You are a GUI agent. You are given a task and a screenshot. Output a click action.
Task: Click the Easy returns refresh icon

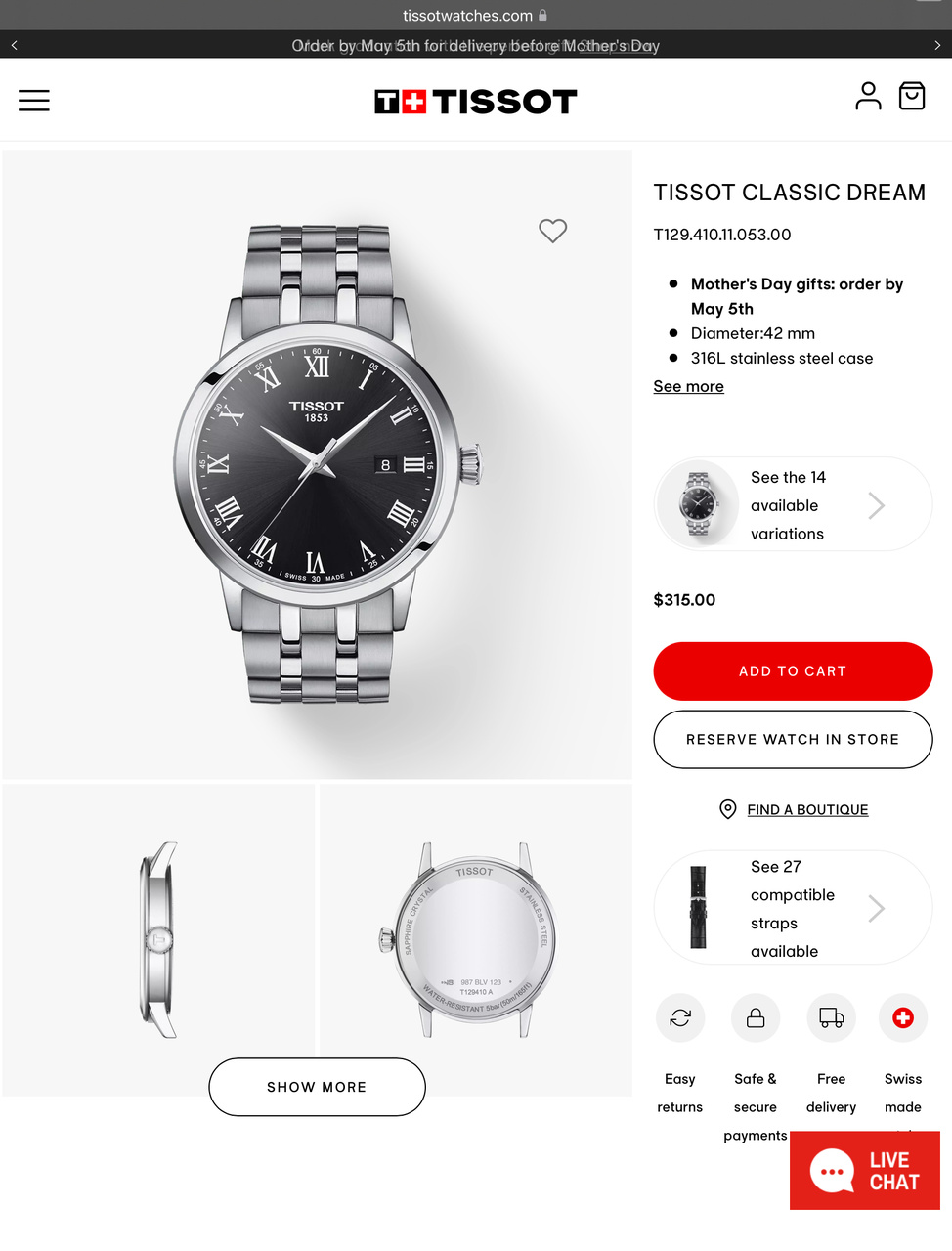(680, 1018)
